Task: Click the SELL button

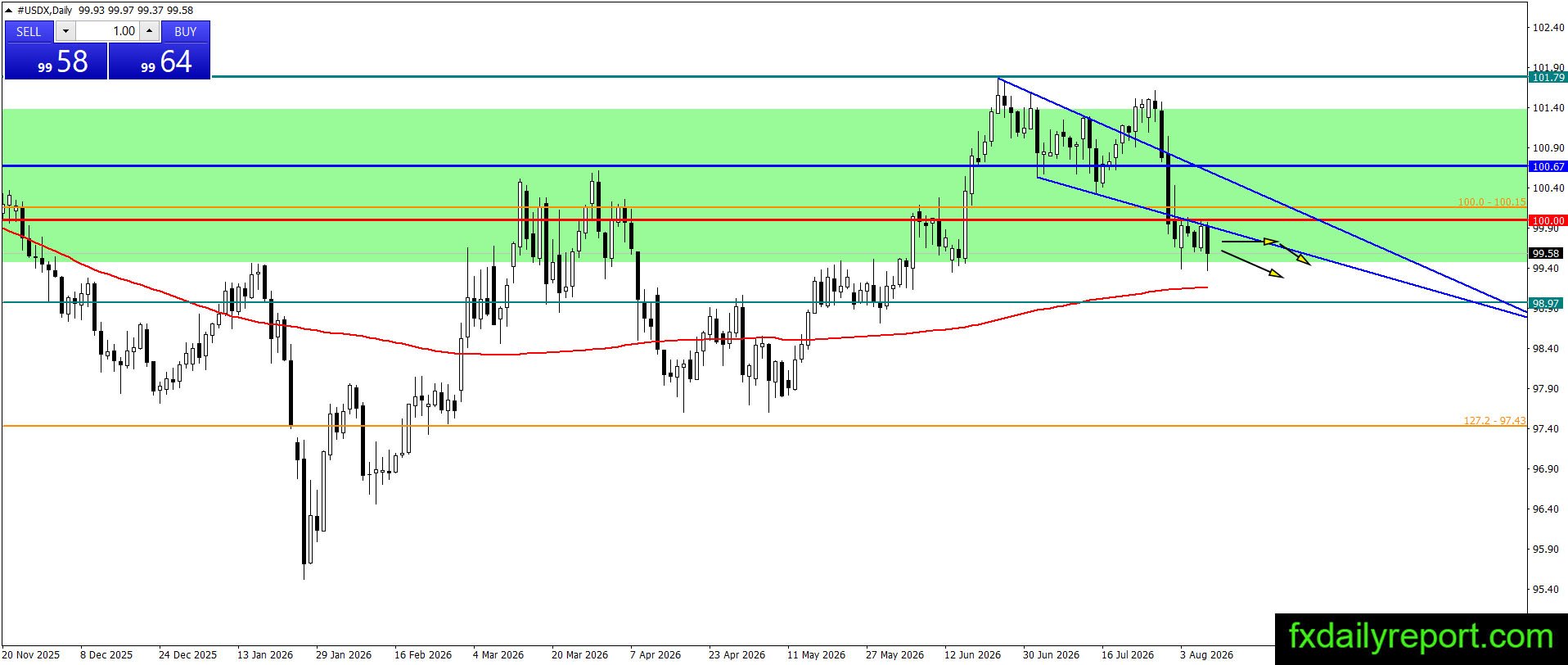Action: [29, 31]
